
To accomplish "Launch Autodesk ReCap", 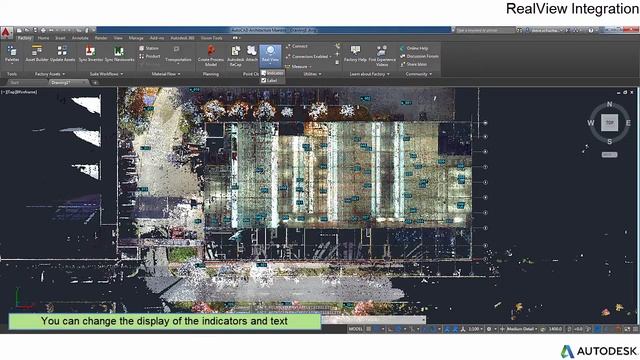I will 236,55.
